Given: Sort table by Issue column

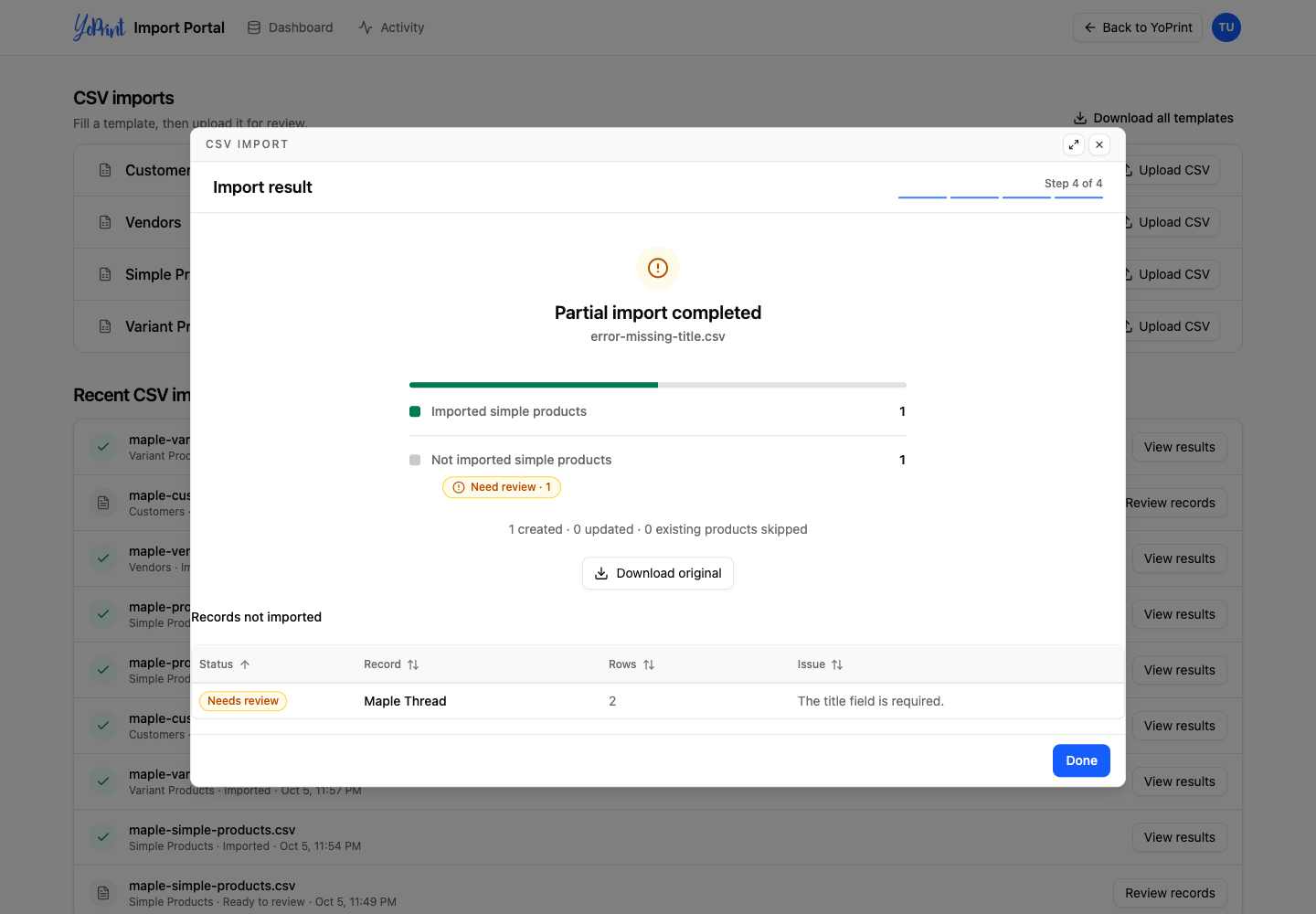Looking at the screenshot, I should pos(820,664).
